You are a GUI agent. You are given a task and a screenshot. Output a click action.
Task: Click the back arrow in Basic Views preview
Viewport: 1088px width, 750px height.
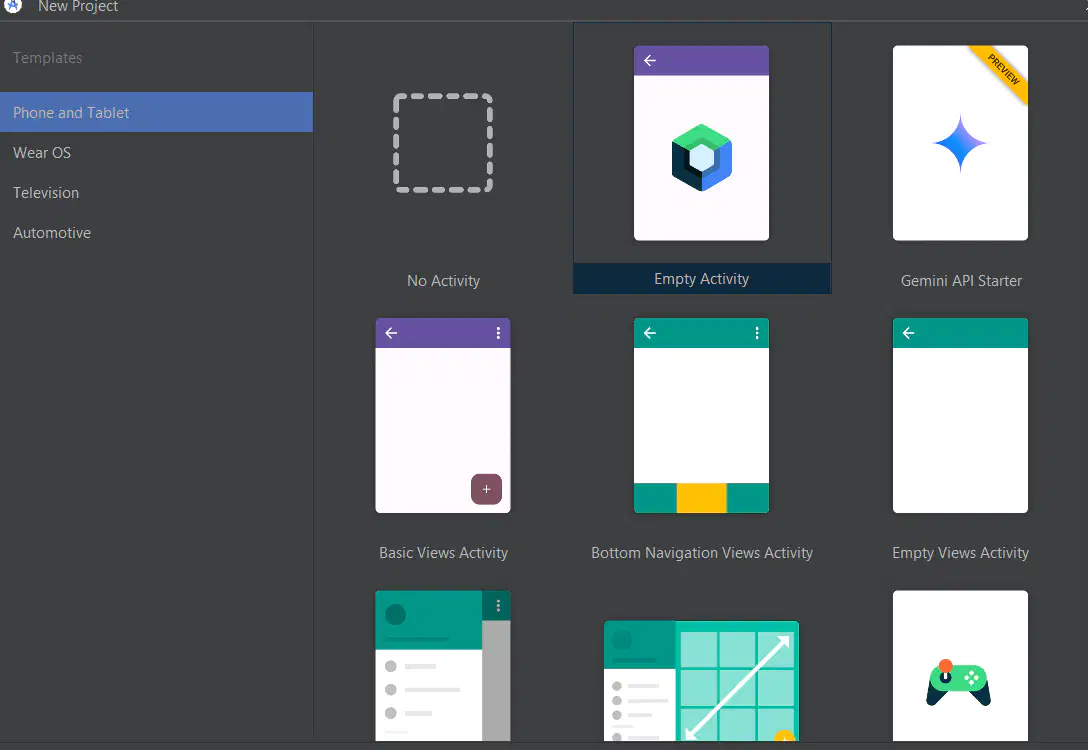coord(391,333)
